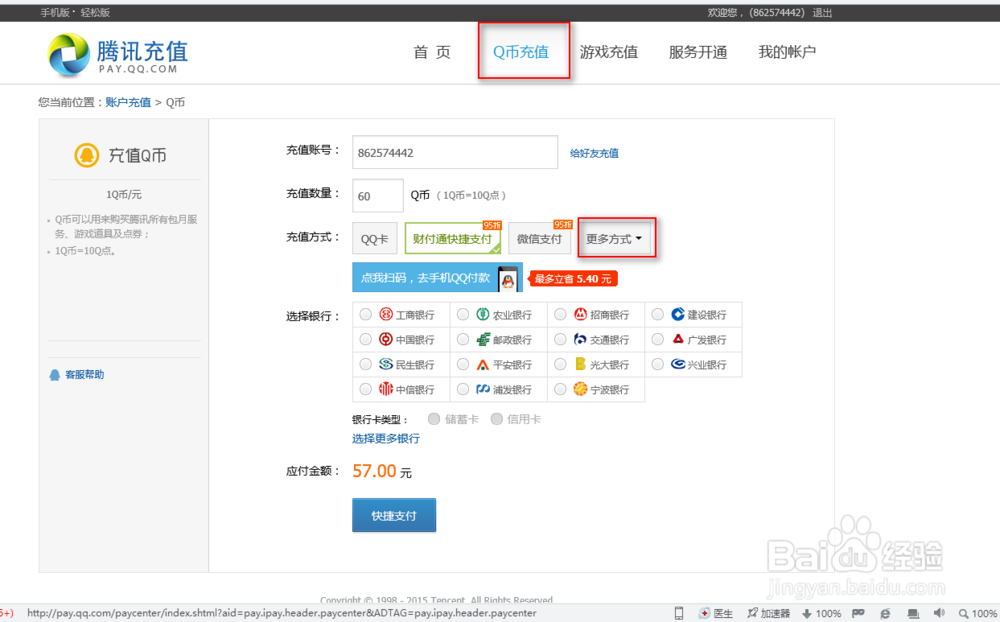1000x622 pixels.
Task: Click the 手机版 link in top bar
Action: 55,12
